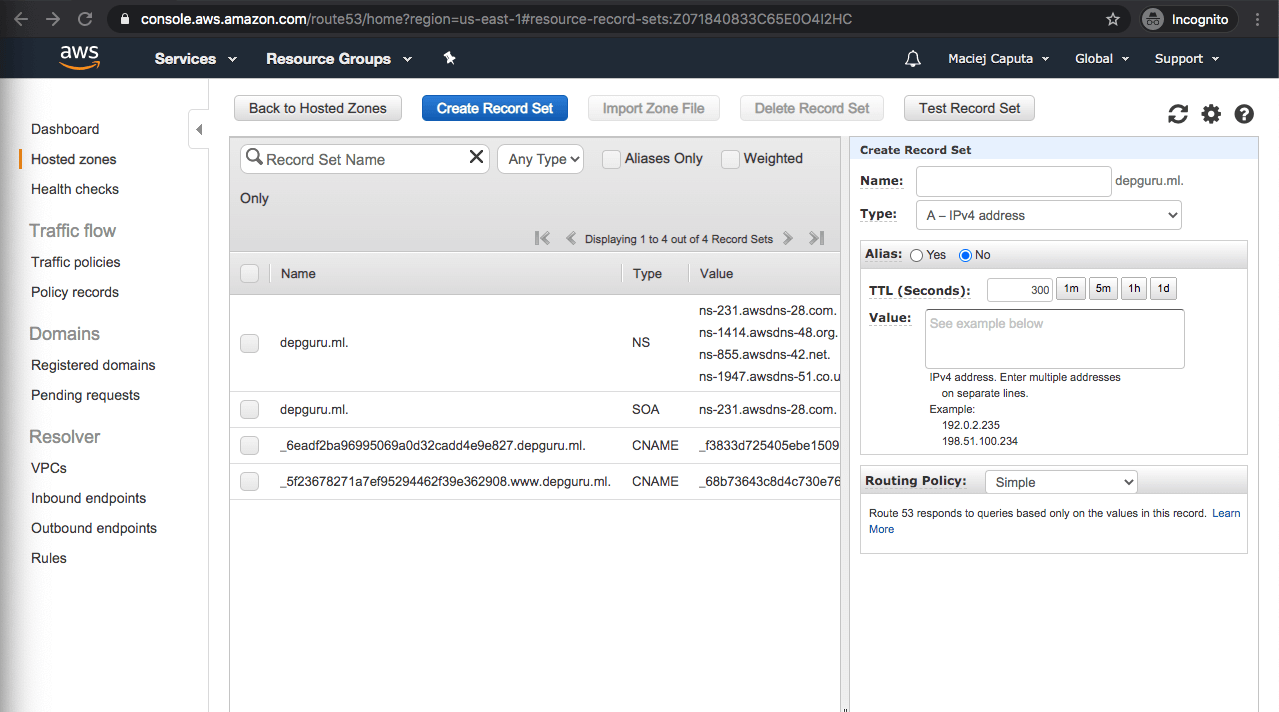Click the Create Record Set button
The width and height of the screenshot is (1279, 712).
click(x=495, y=108)
